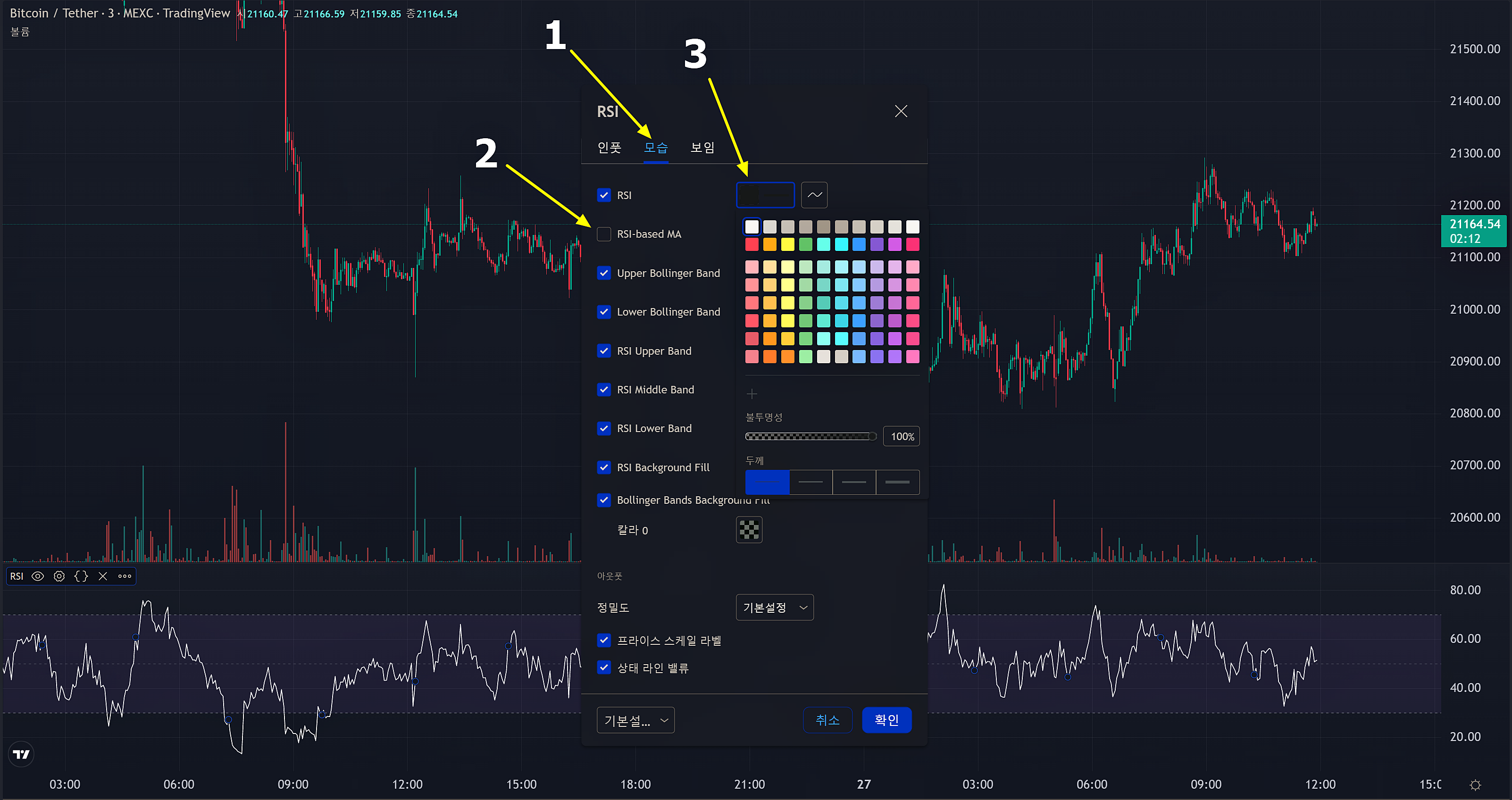Click the Bitcoin / Tether symbol title

(x=53, y=13)
